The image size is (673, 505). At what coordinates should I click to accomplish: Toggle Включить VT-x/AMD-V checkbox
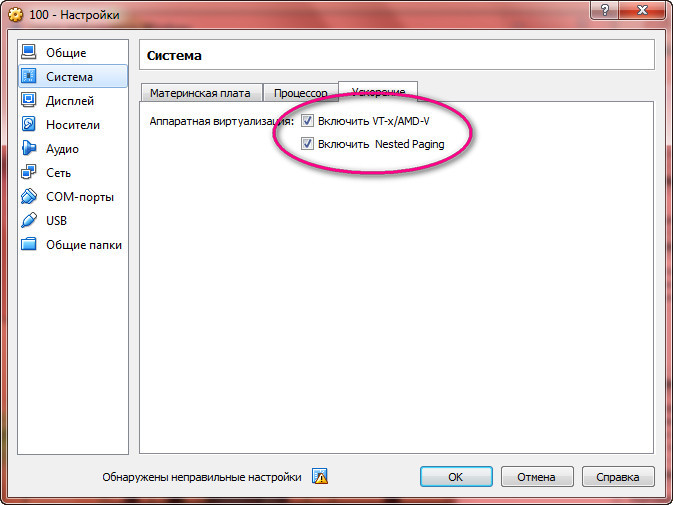tap(307, 121)
